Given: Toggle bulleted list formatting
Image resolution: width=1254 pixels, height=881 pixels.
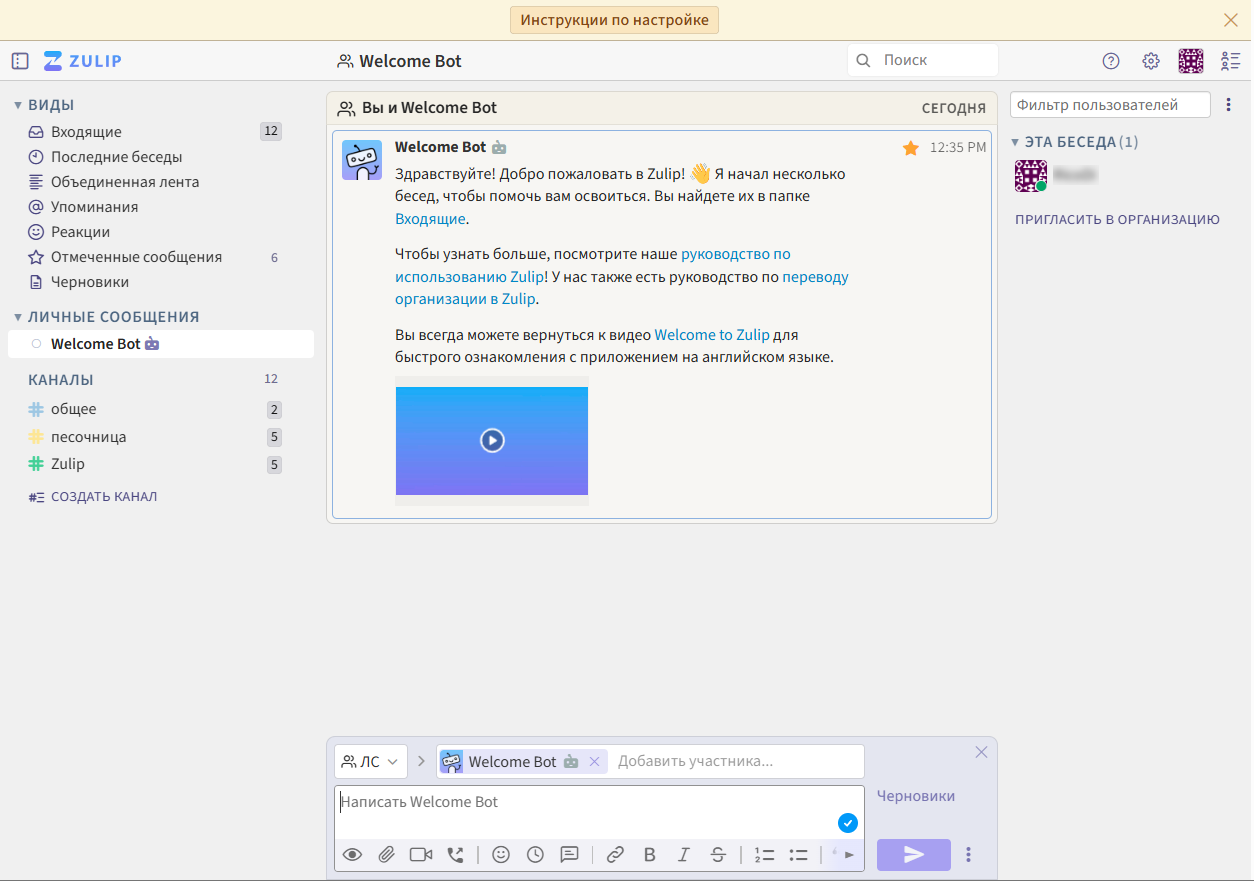Looking at the screenshot, I should [x=798, y=855].
